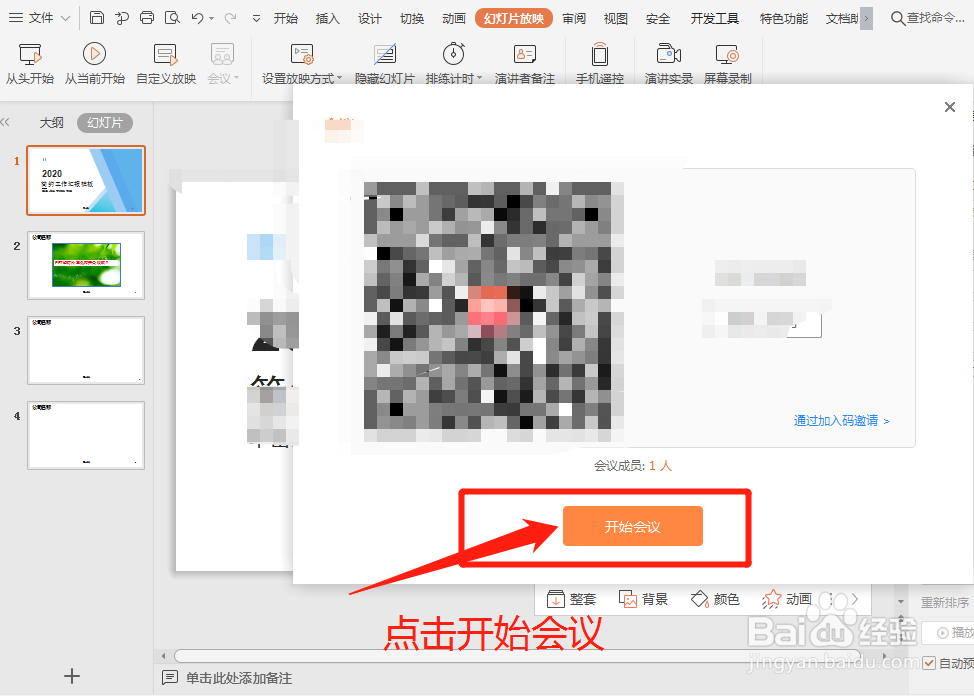Click 通过加入码邀请 link
The width and height of the screenshot is (974, 696).
[x=842, y=421]
